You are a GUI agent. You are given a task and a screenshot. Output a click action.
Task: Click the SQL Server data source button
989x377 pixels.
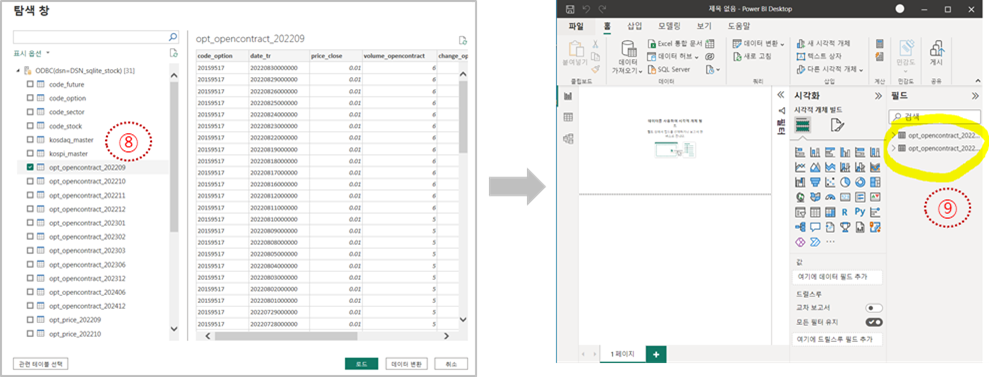click(x=670, y=69)
